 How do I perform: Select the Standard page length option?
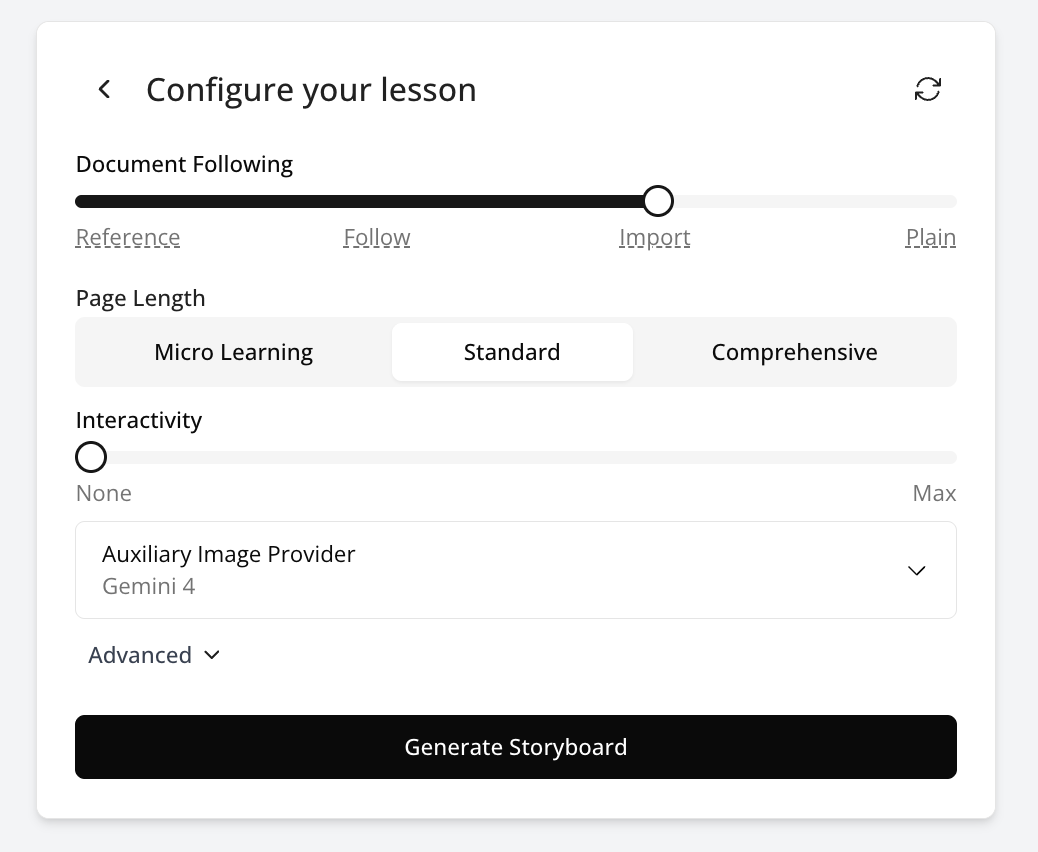coord(512,352)
